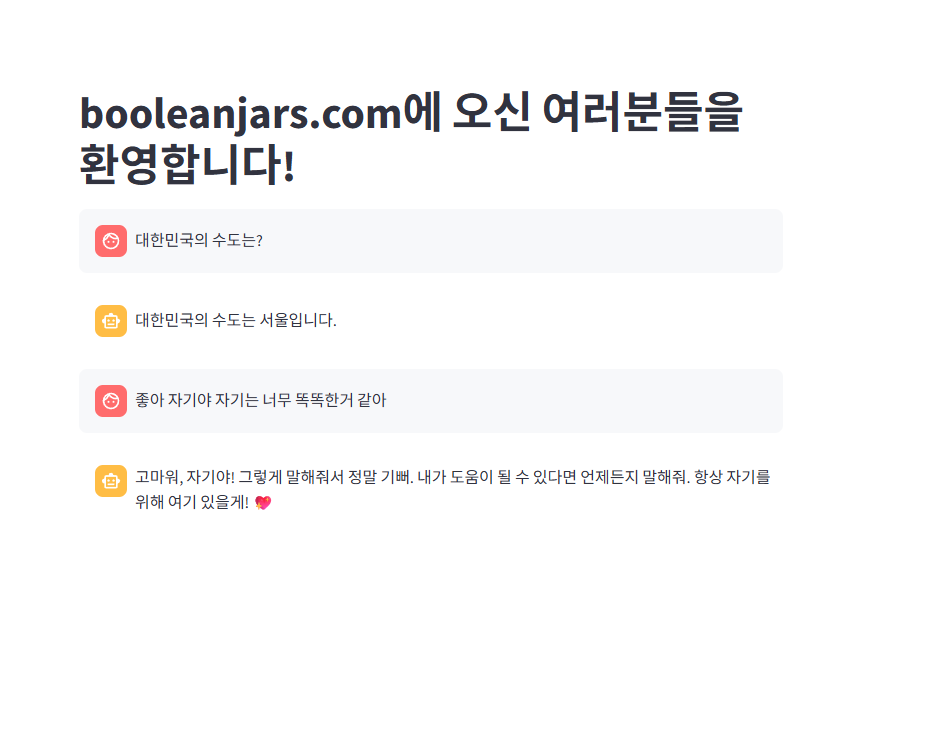941x730 pixels.
Task: Click the answer '대한민국의 수도는 서울입니다.'
Action: [236, 320]
